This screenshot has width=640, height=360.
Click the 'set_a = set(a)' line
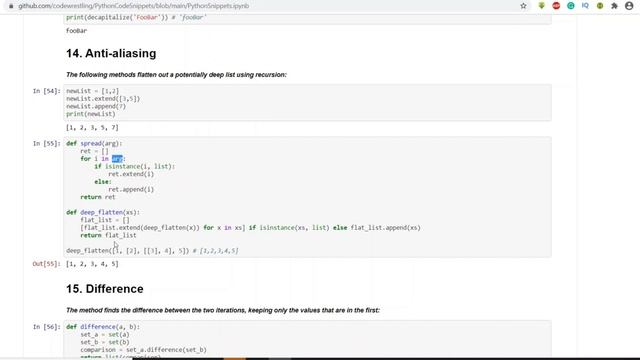(105, 335)
